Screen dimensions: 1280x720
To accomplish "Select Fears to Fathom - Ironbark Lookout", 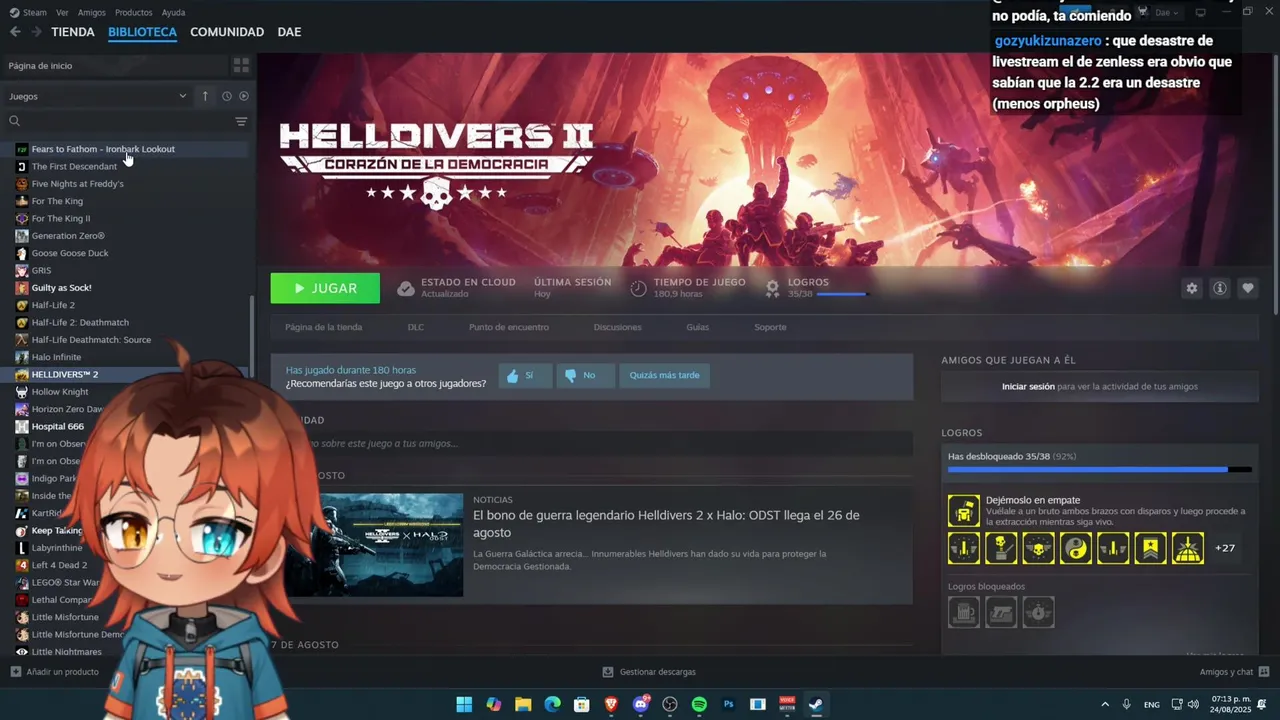I will [126, 149].
